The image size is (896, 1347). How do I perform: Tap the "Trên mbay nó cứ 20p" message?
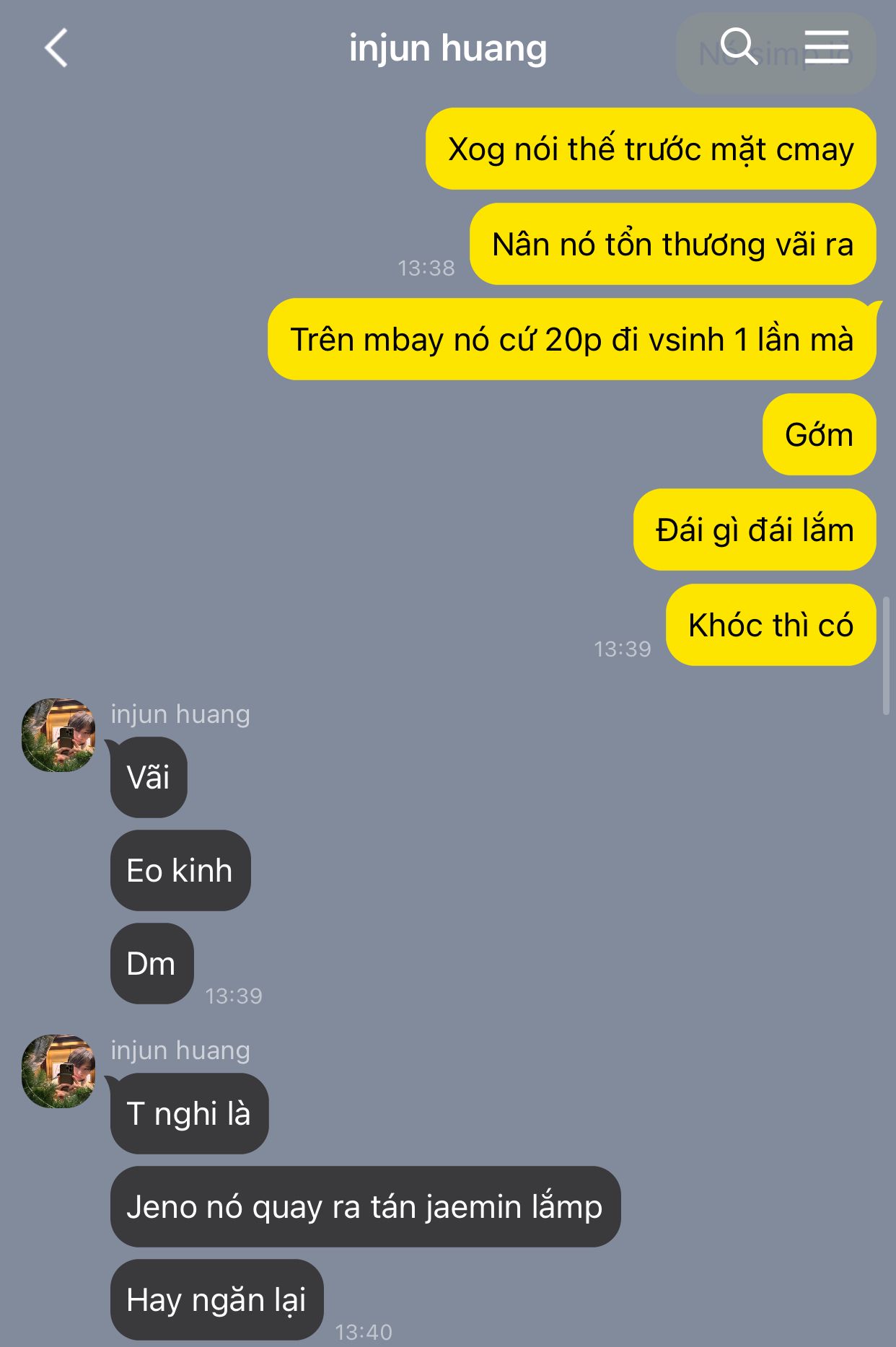pos(572,339)
